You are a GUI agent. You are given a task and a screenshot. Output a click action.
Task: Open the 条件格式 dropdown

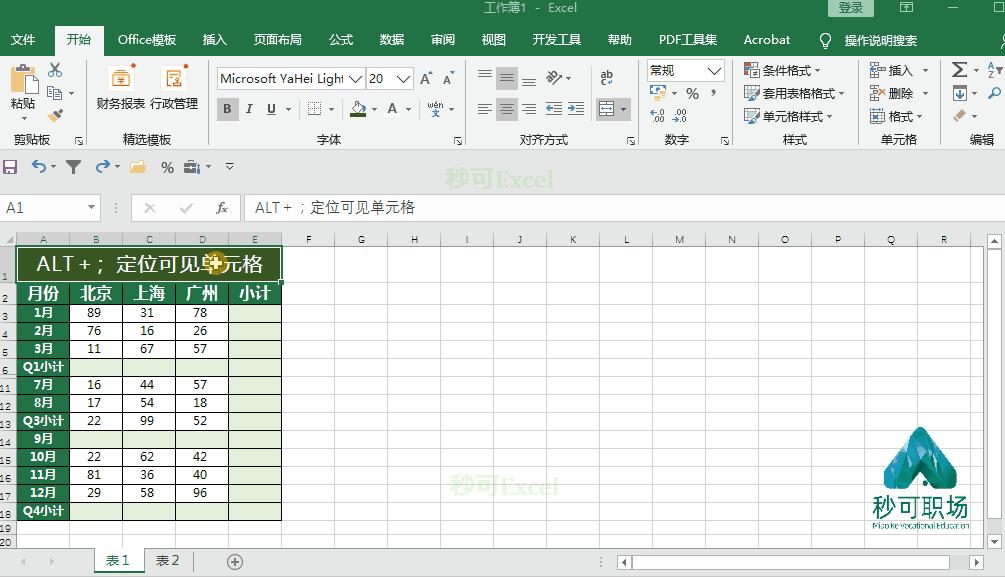point(790,70)
